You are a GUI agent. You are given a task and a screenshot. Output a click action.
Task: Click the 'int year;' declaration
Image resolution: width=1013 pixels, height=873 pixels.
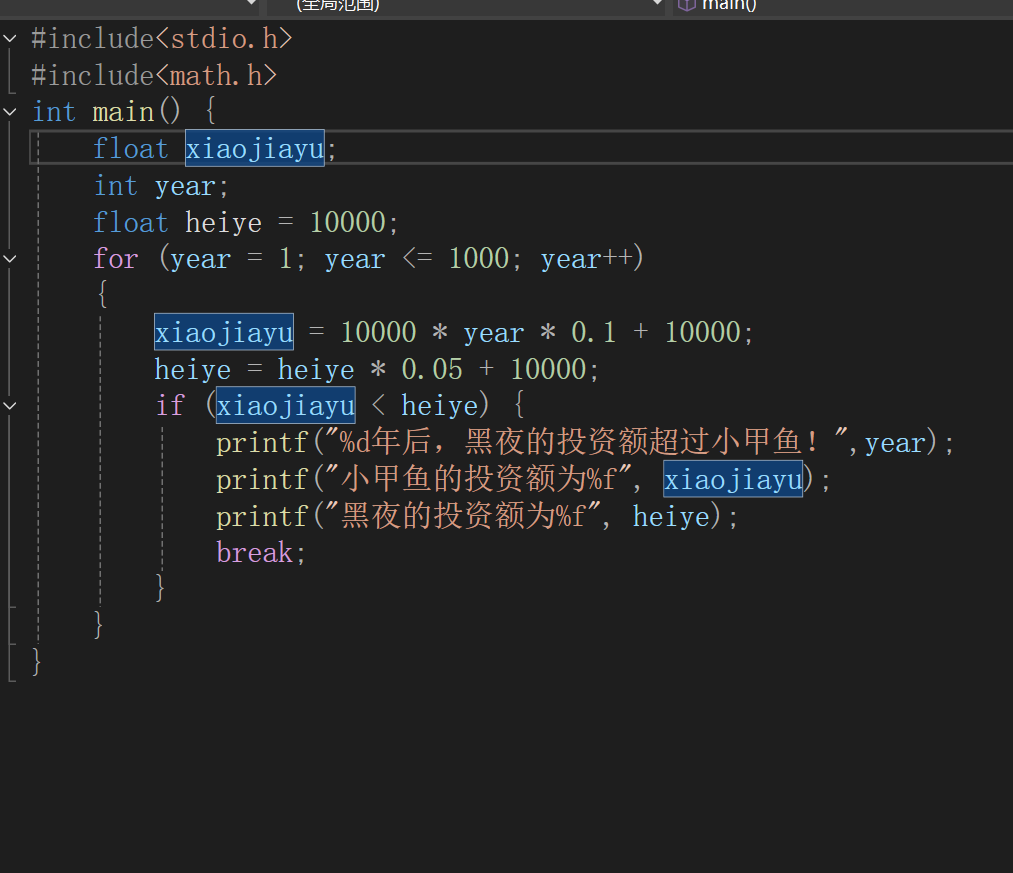click(161, 186)
